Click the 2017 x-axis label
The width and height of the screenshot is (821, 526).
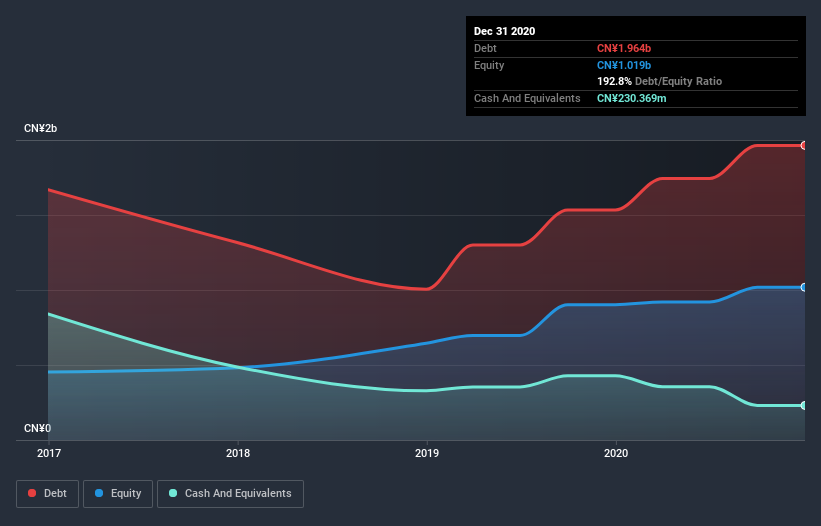[x=49, y=453]
